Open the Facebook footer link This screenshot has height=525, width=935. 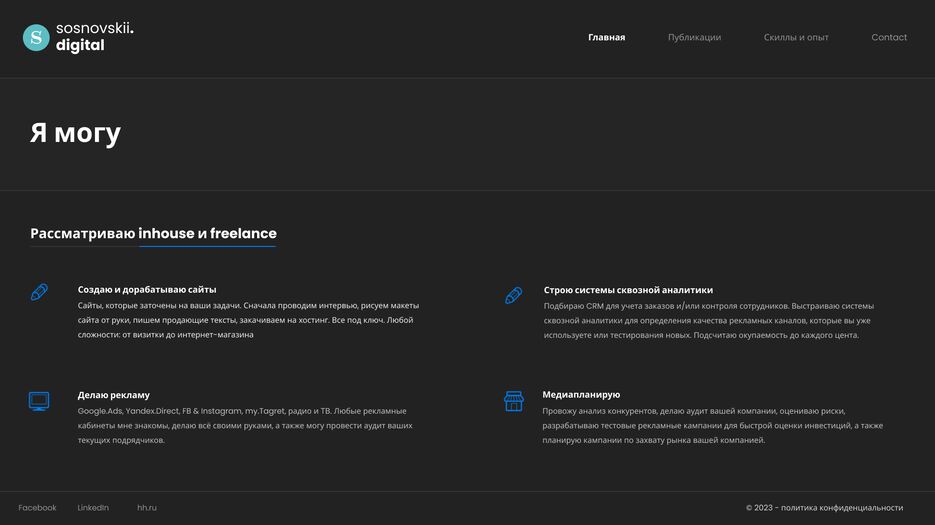(37, 508)
